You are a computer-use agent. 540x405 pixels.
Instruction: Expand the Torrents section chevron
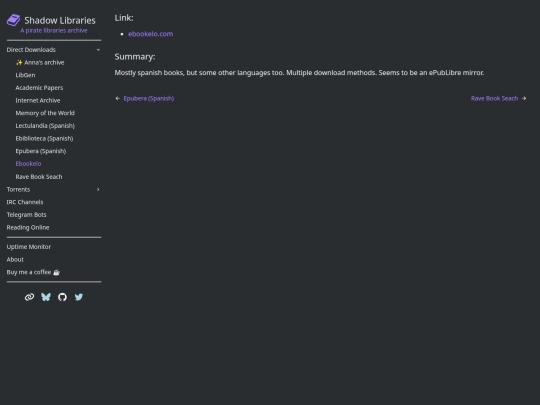pos(98,189)
